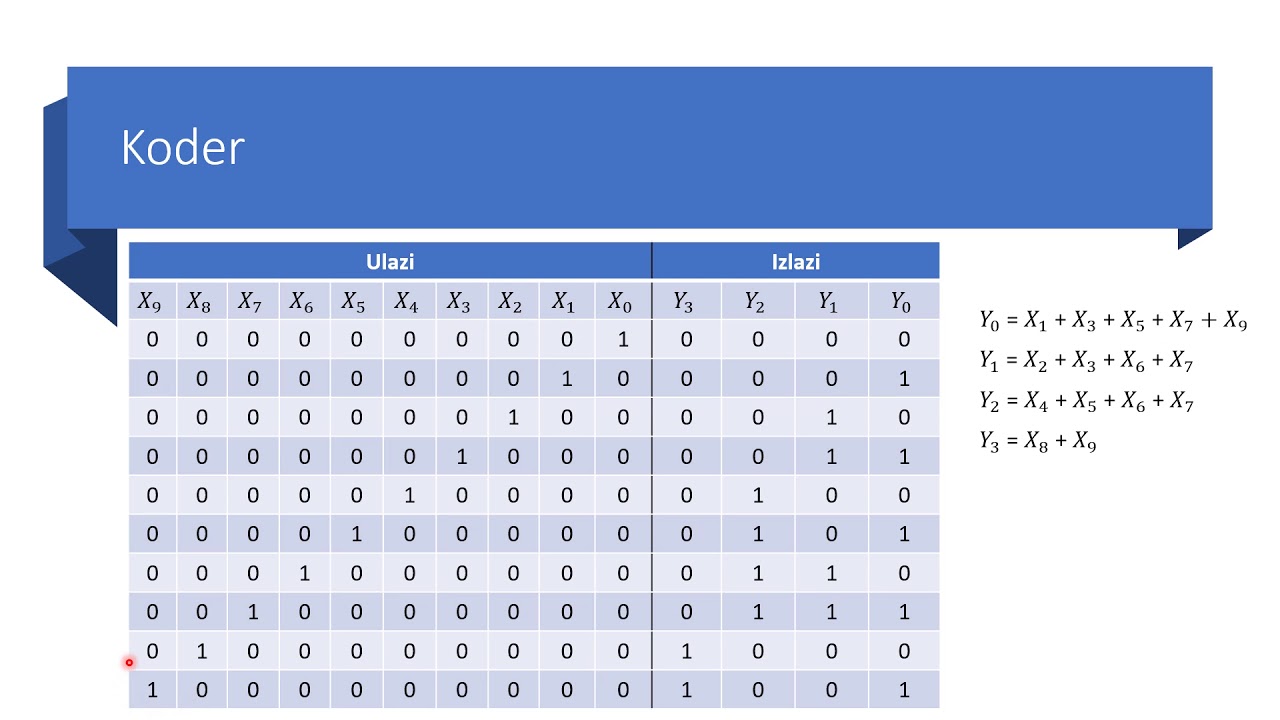Click the X0 column header

621,301
